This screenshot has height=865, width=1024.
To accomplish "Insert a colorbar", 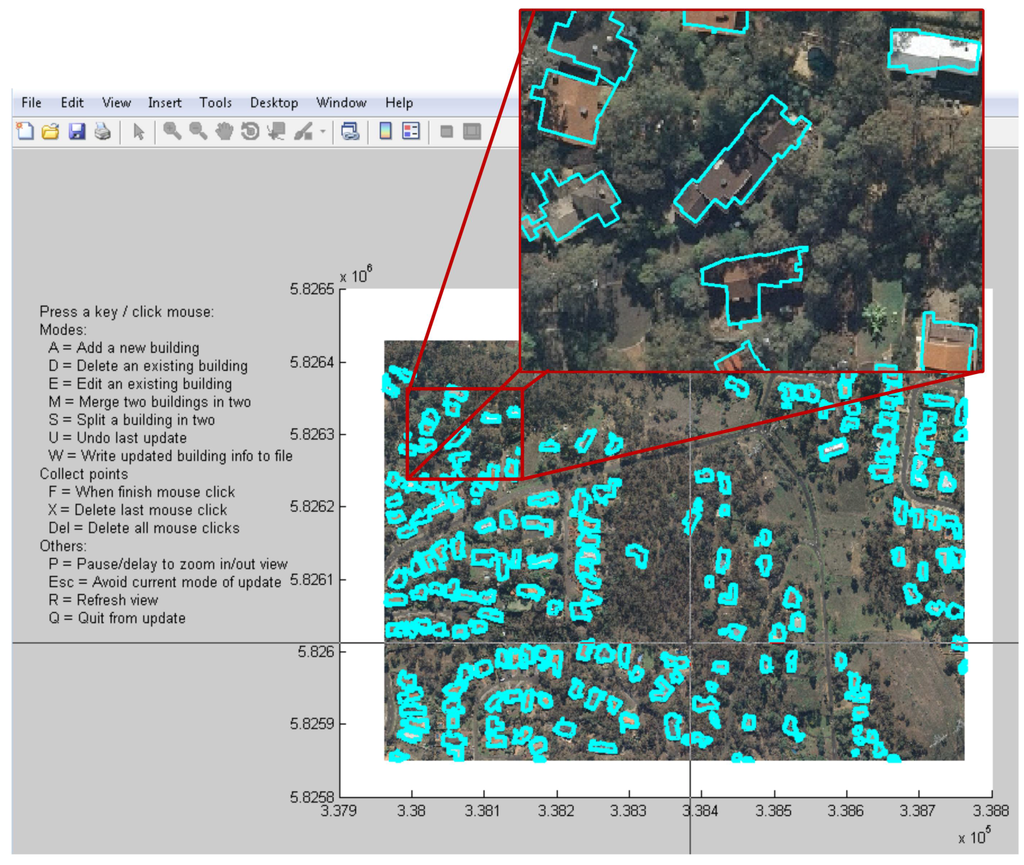I will click(x=385, y=130).
